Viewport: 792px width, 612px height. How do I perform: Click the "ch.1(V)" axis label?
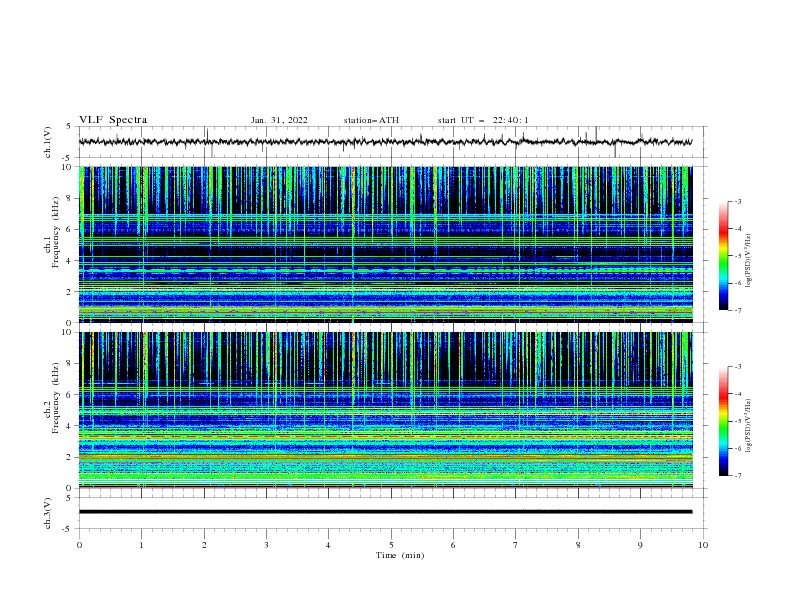48,142
